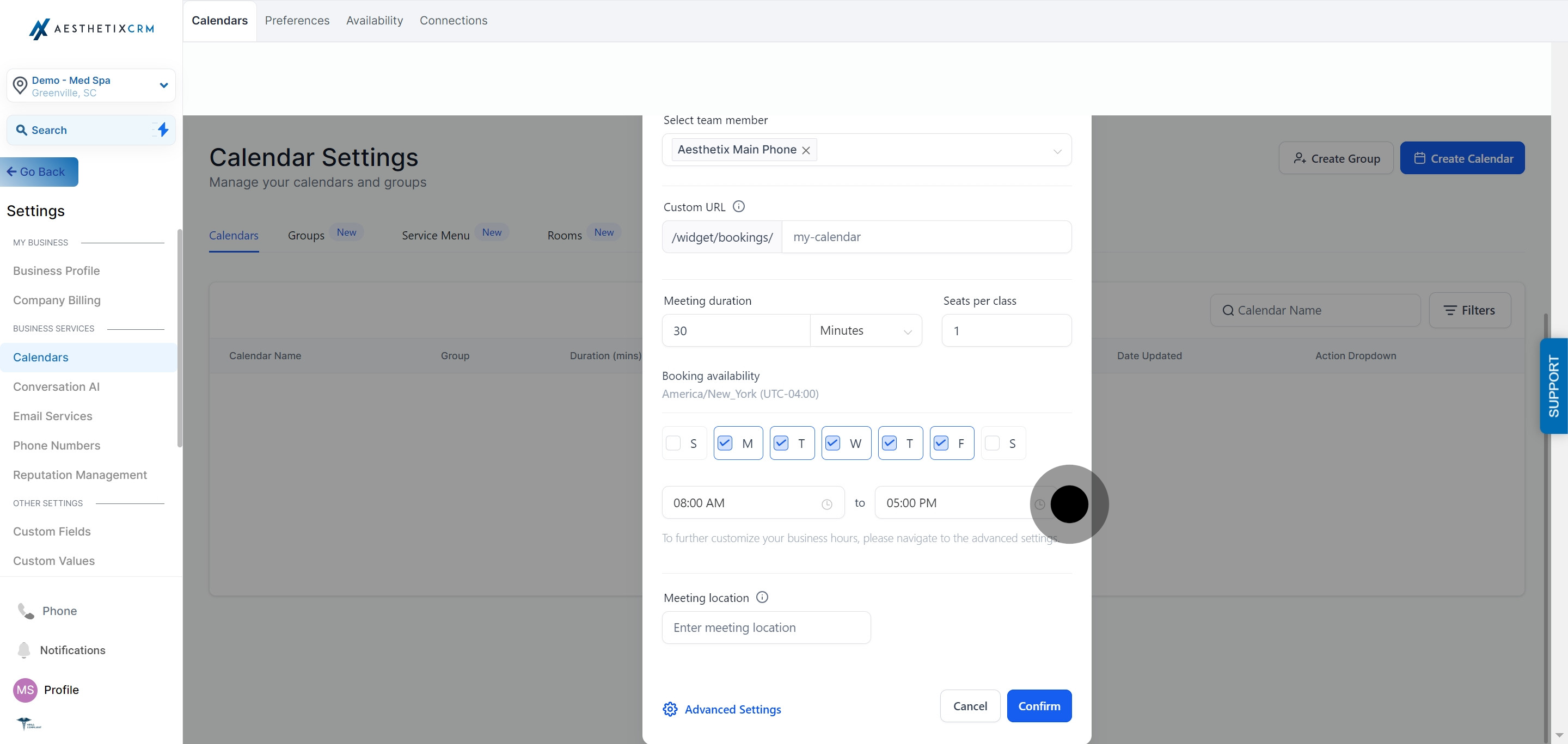Uncheck Friday availability checkbox
This screenshot has height=744, width=1568.
click(x=941, y=443)
